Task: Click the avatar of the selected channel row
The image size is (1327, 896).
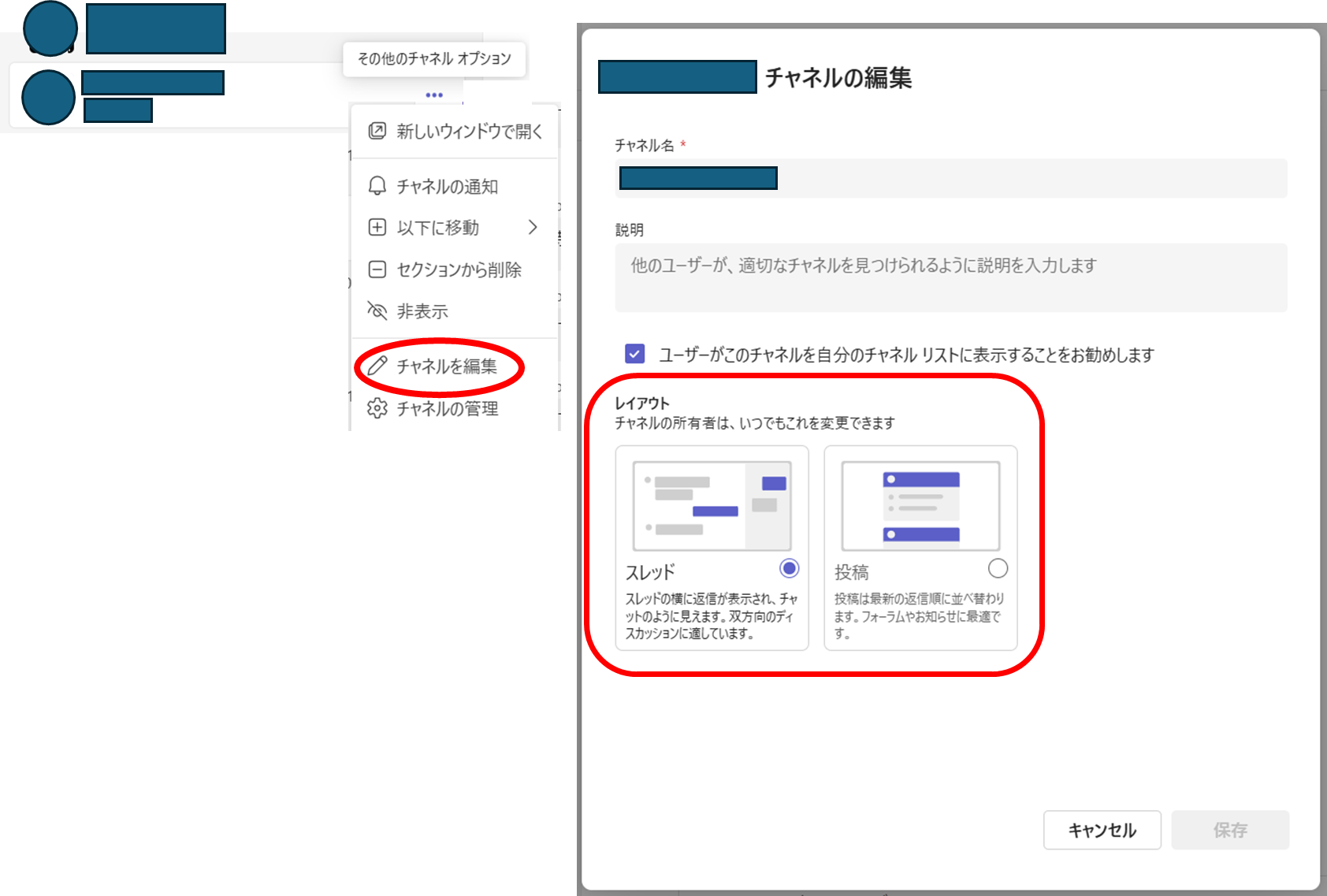Action: [x=48, y=97]
